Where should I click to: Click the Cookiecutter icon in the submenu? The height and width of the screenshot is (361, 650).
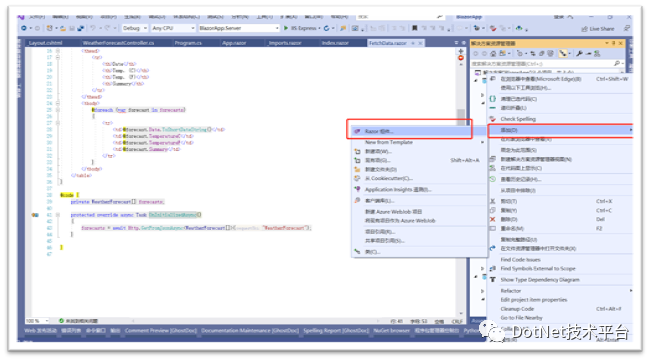[357, 178]
